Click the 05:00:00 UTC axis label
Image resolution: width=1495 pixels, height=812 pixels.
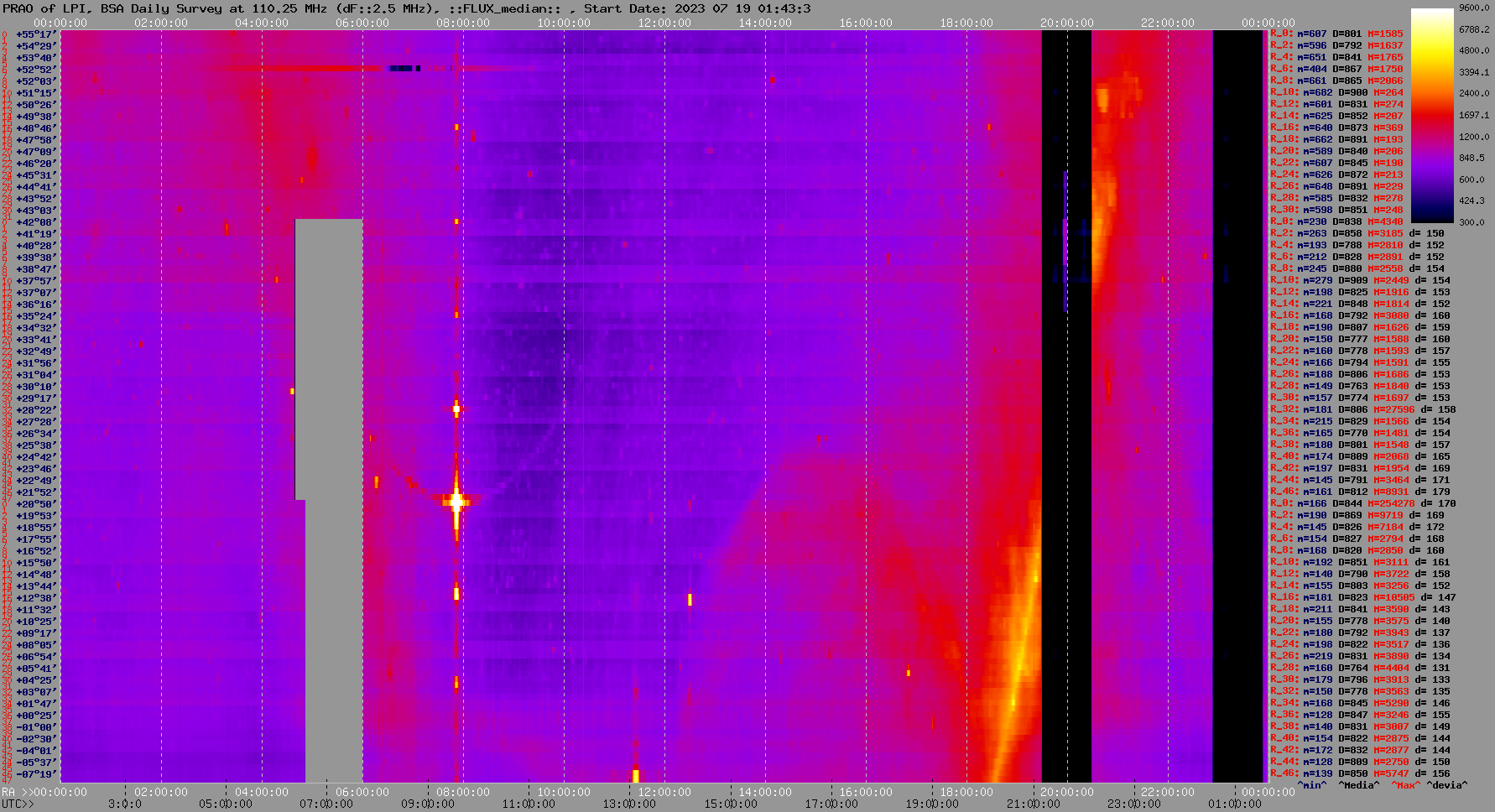(225, 804)
